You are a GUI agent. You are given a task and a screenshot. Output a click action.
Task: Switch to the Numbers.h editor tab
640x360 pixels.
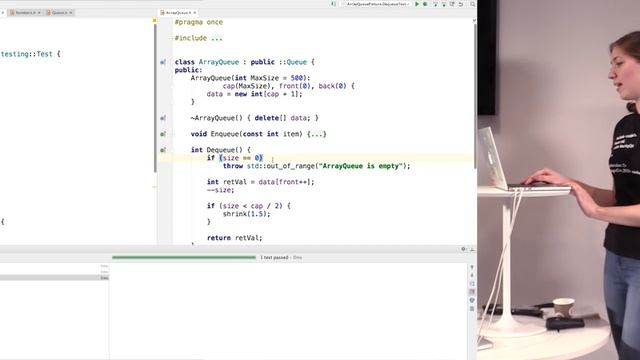tap(25, 13)
